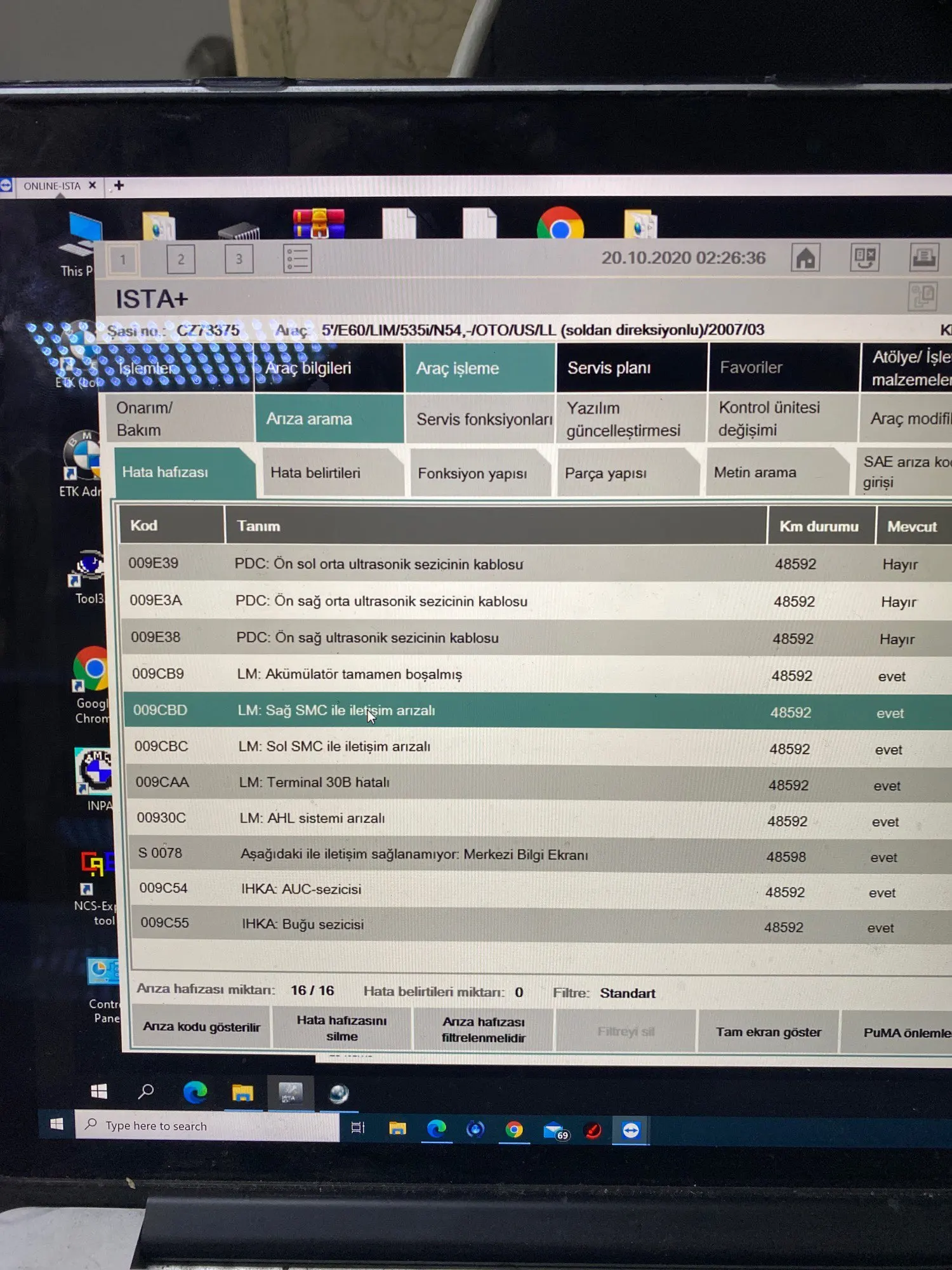
Task: Launch the INPA desktop shortcut
Action: tap(95, 780)
